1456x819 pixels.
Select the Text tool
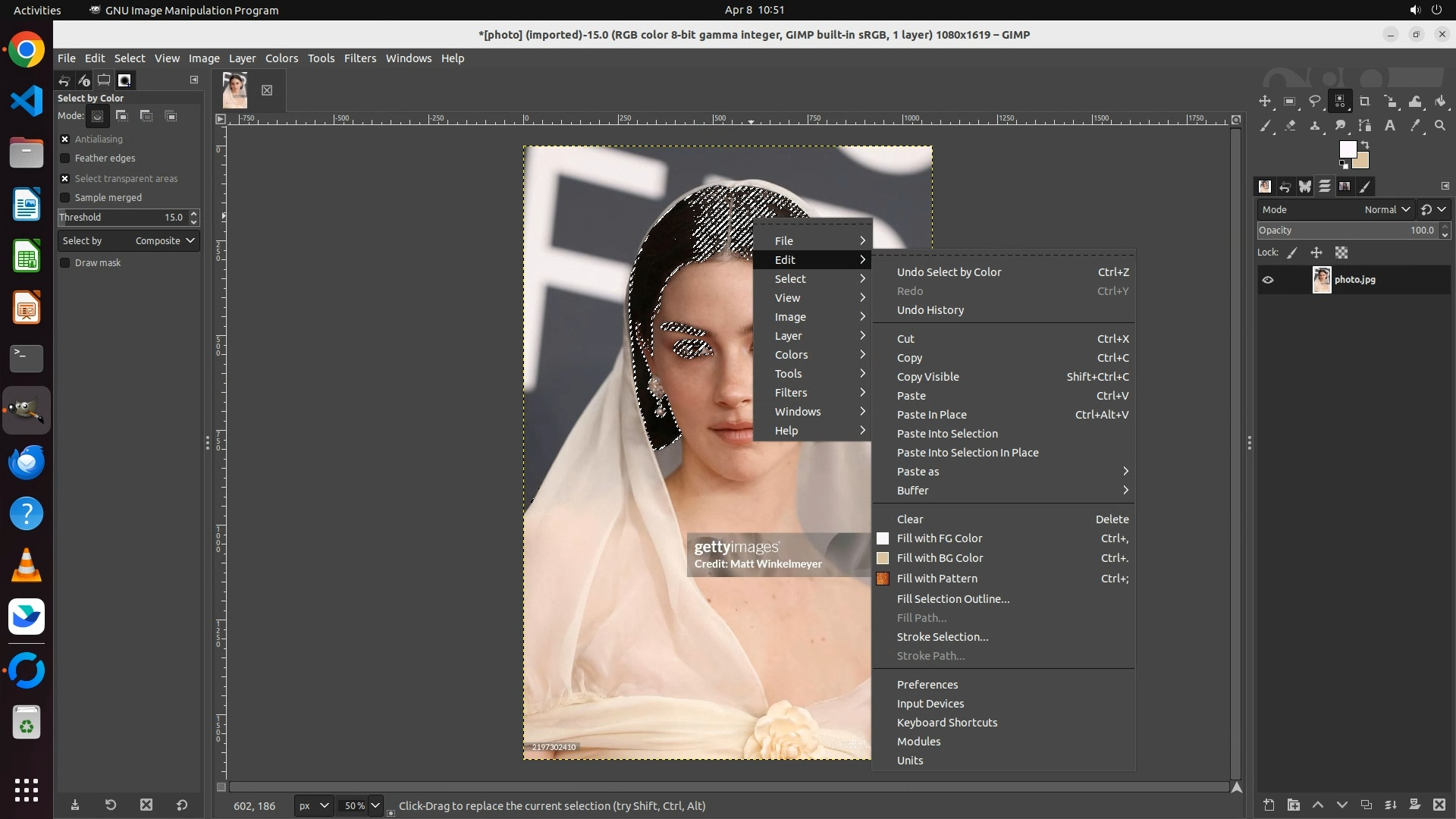pyautogui.click(x=1390, y=126)
